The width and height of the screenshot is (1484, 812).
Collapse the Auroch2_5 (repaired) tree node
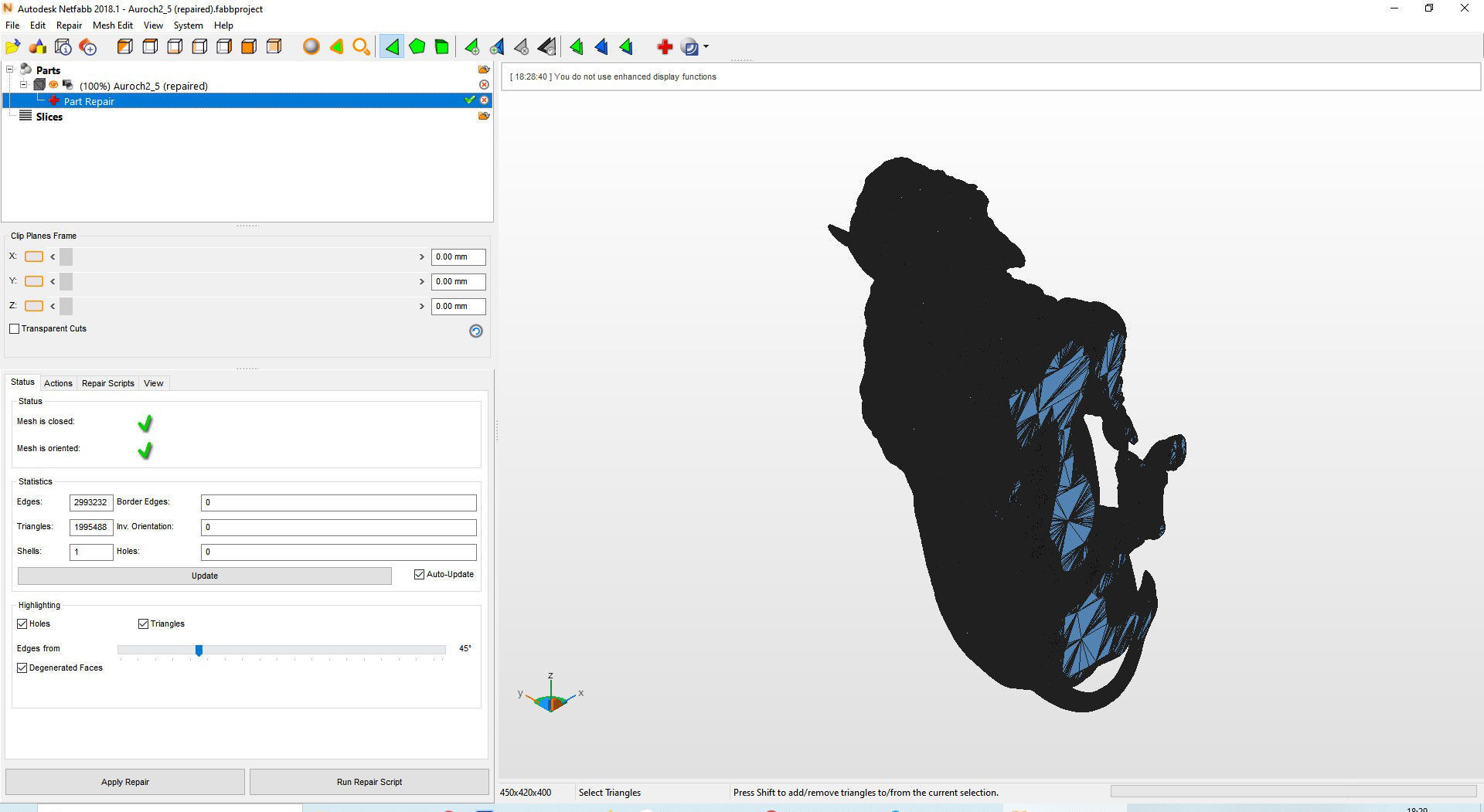click(x=24, y=85)
